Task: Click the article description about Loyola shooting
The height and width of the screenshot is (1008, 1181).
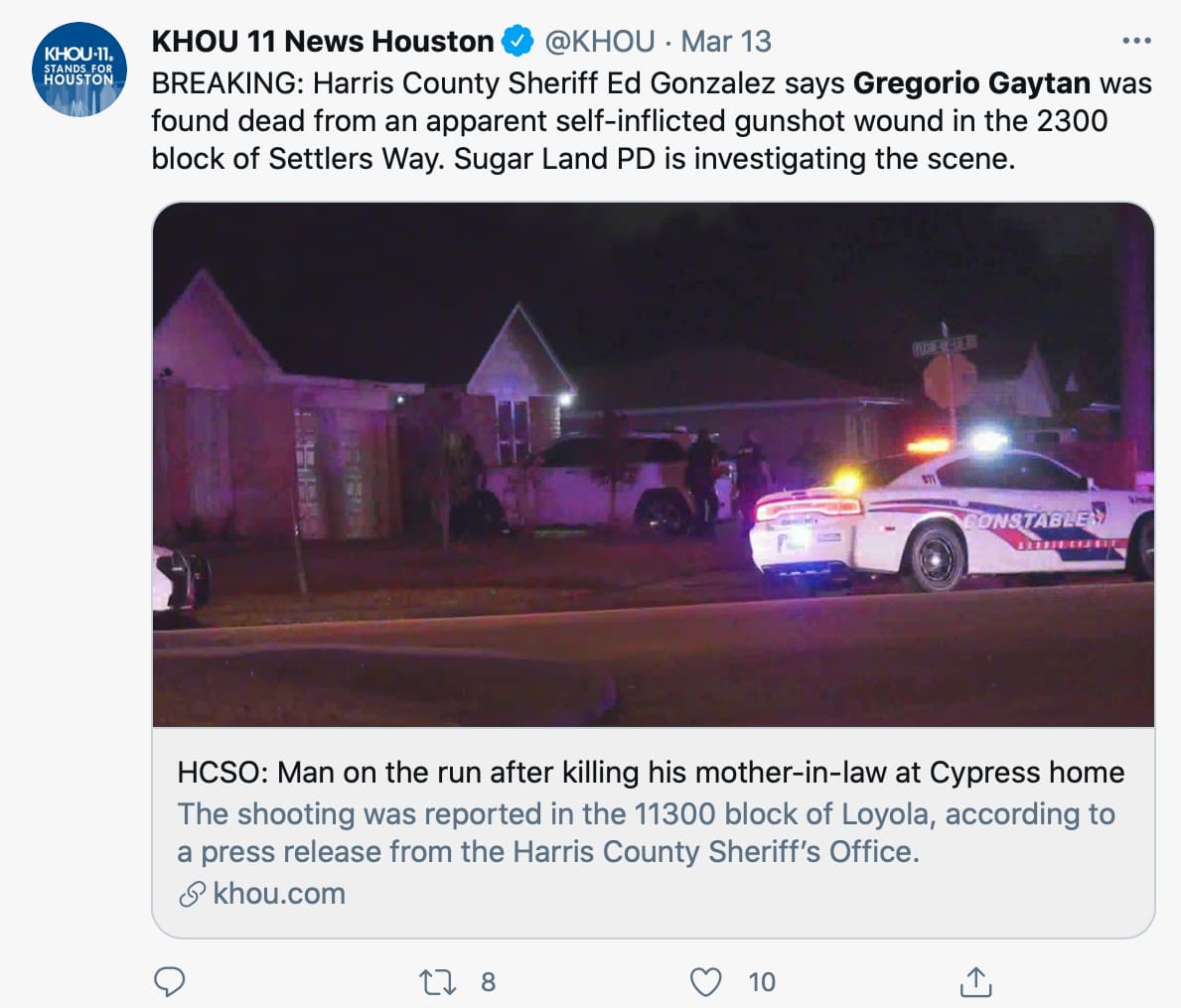Action: tap(646, 832)
